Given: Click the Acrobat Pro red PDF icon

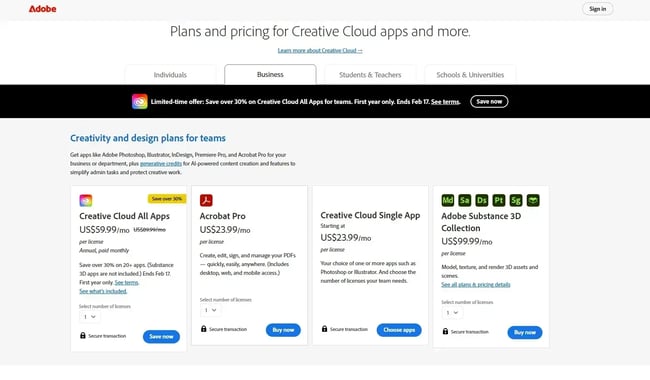Looking at the screenshot, I should (x=206, y=200).
